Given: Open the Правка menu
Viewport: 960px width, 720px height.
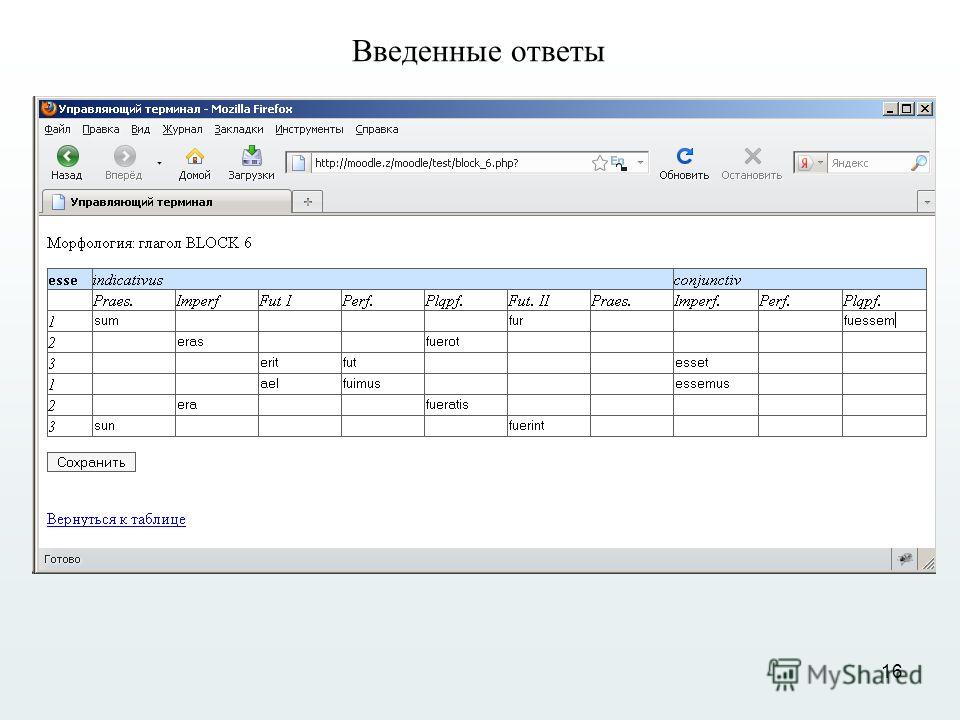Looking at the screenshot, I should coord(100,129).
